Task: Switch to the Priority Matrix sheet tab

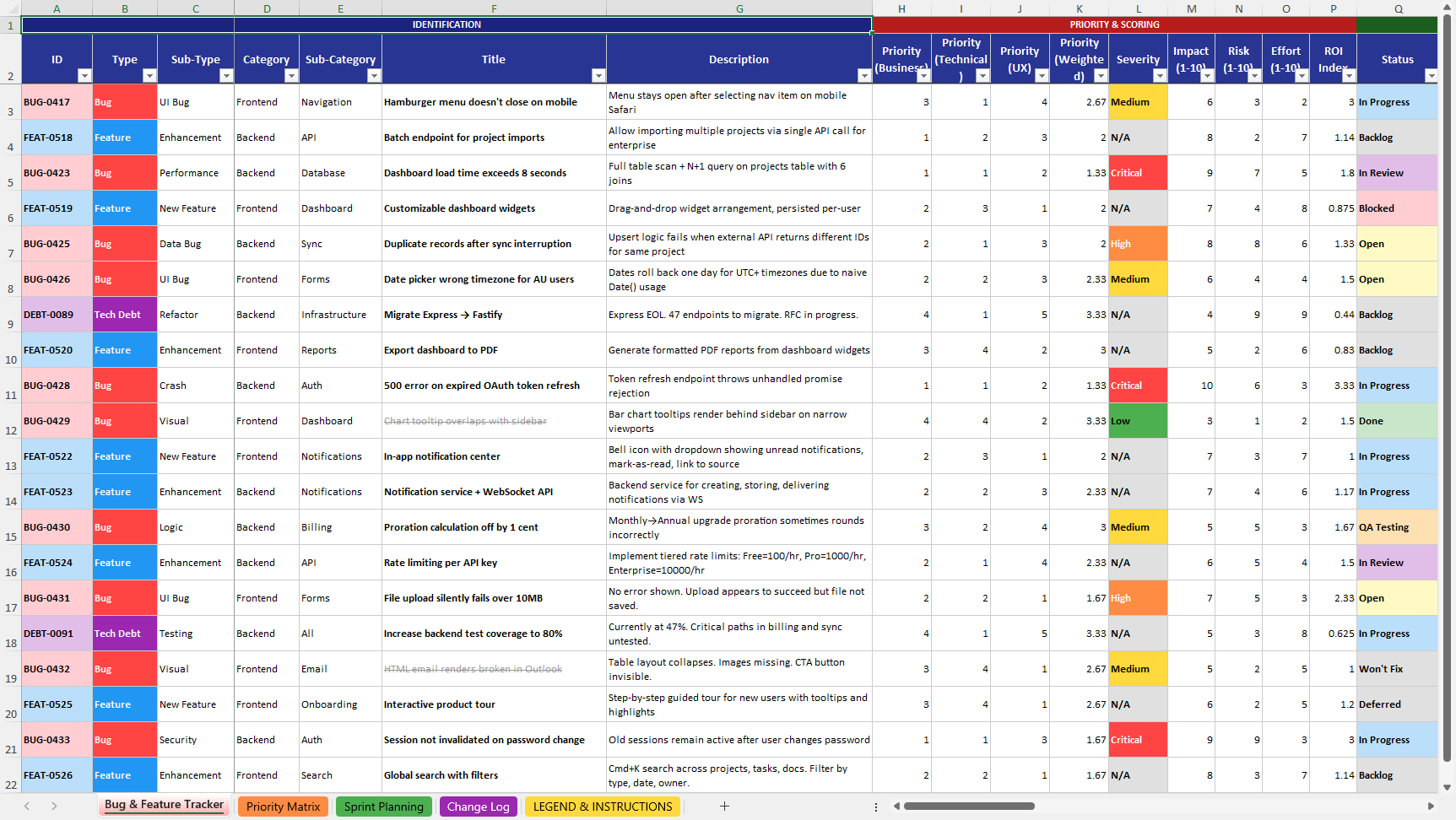Action: pyautogui.click(x=283, y=807)
